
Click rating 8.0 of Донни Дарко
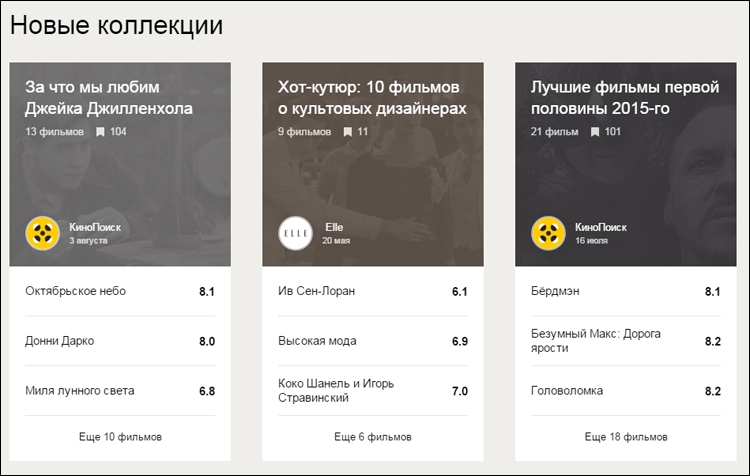[x=207, y=341]
